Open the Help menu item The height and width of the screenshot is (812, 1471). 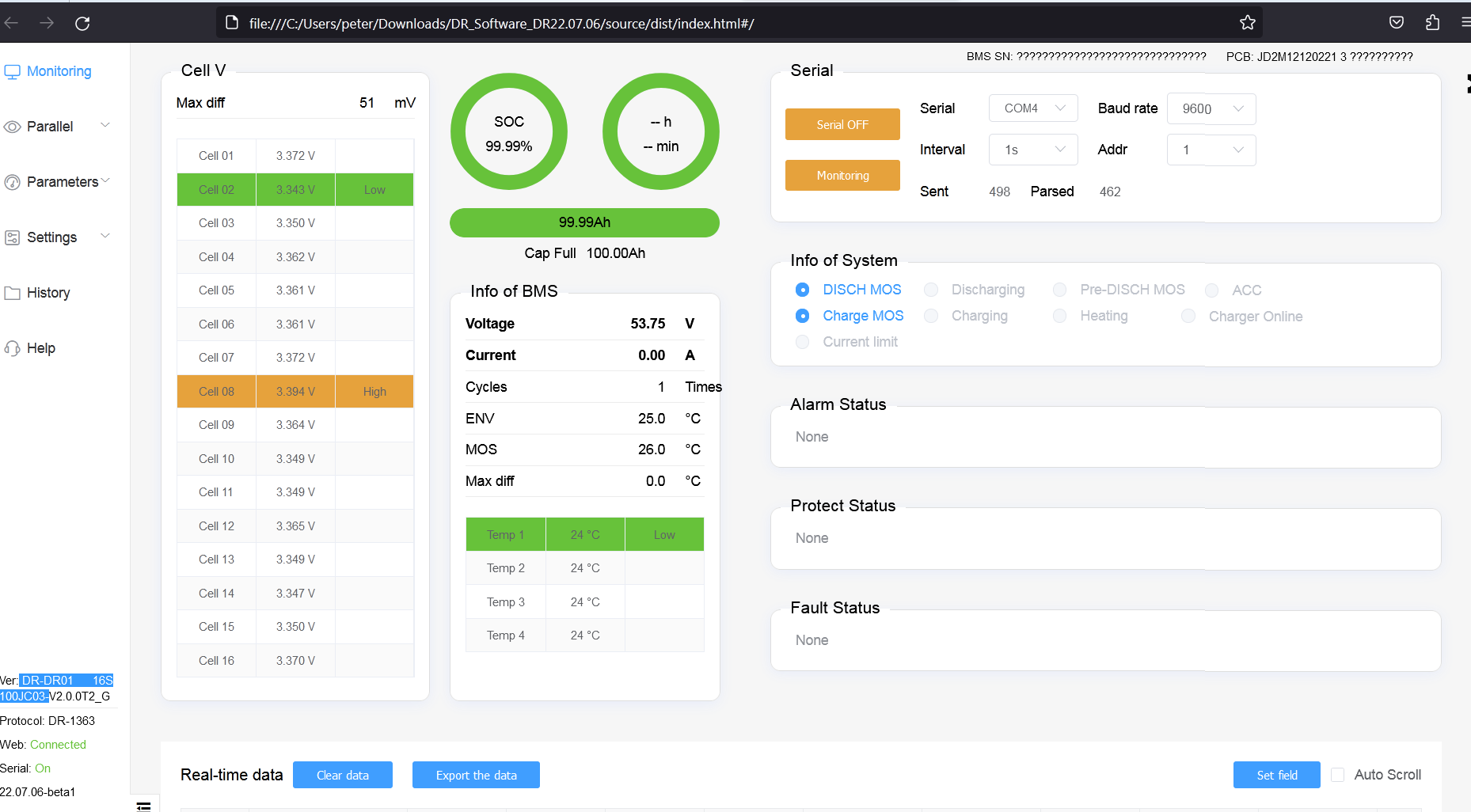[41, 348]
